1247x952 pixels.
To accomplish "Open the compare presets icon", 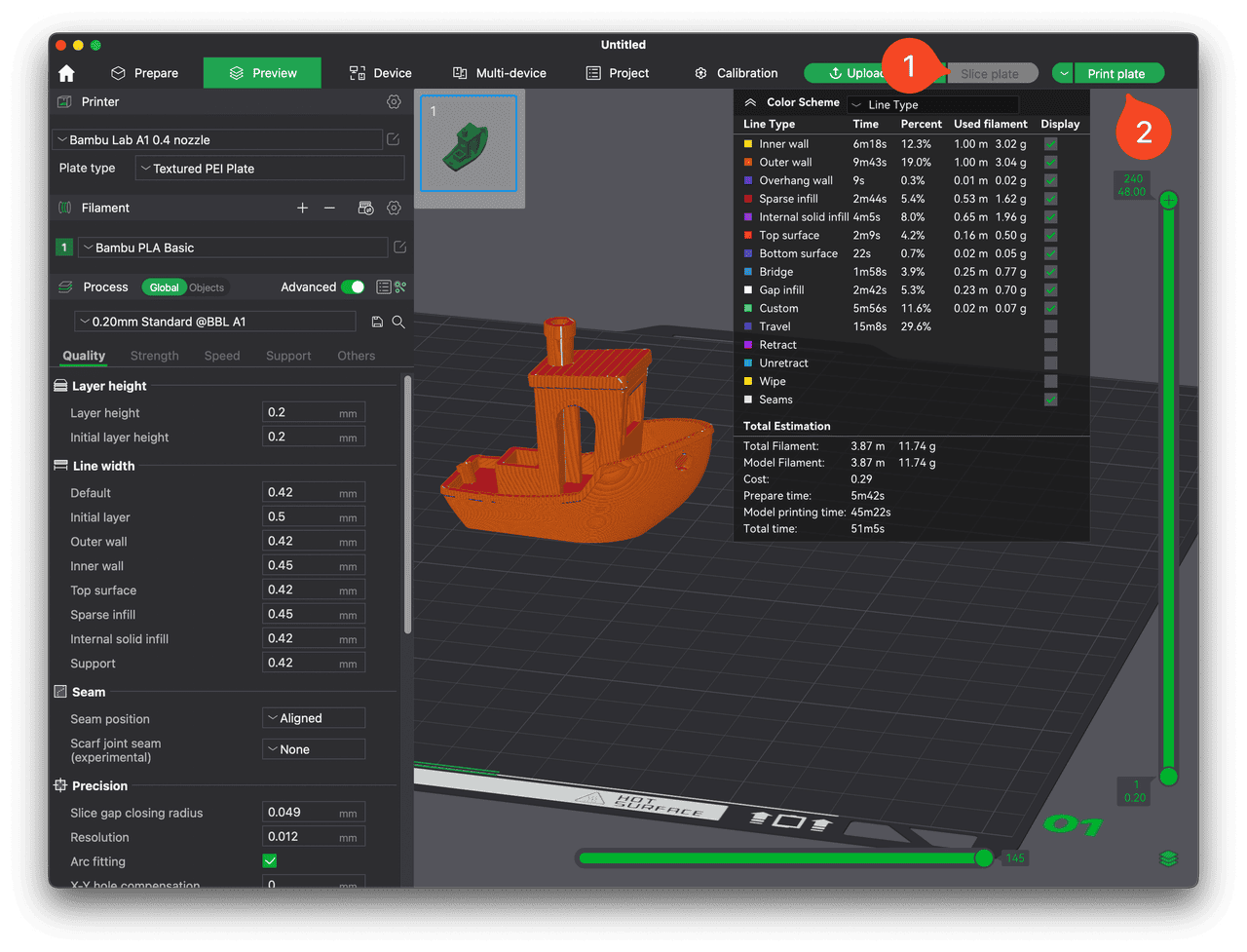I will point(400,286).
